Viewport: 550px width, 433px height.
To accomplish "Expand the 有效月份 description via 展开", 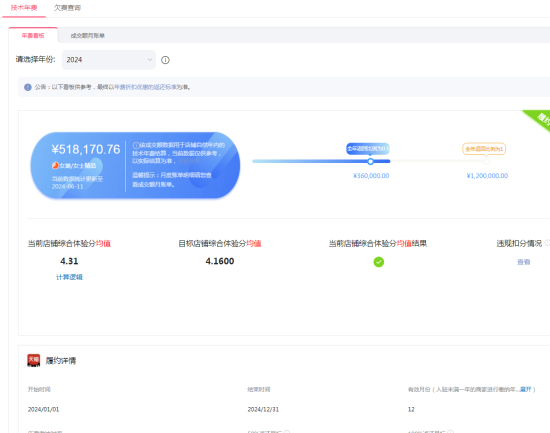I will coord(525,389).
